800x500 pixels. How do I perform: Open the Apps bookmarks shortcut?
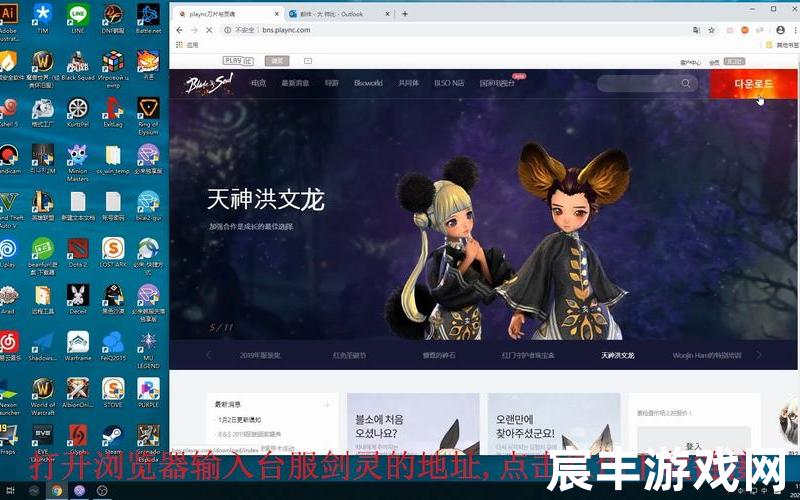point(187,45)
